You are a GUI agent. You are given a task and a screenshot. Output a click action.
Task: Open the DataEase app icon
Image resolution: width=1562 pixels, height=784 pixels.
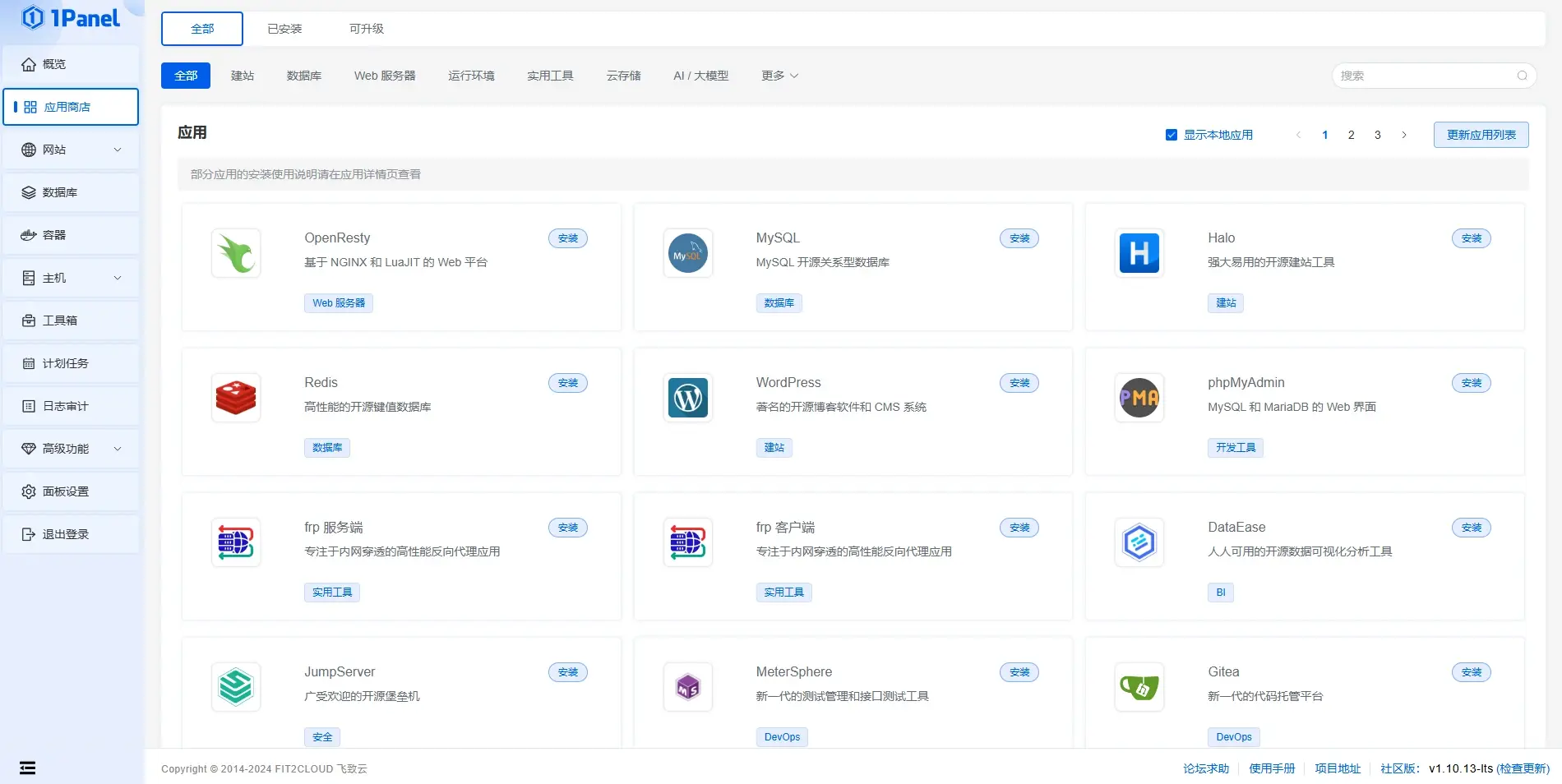click(1139, 542)
